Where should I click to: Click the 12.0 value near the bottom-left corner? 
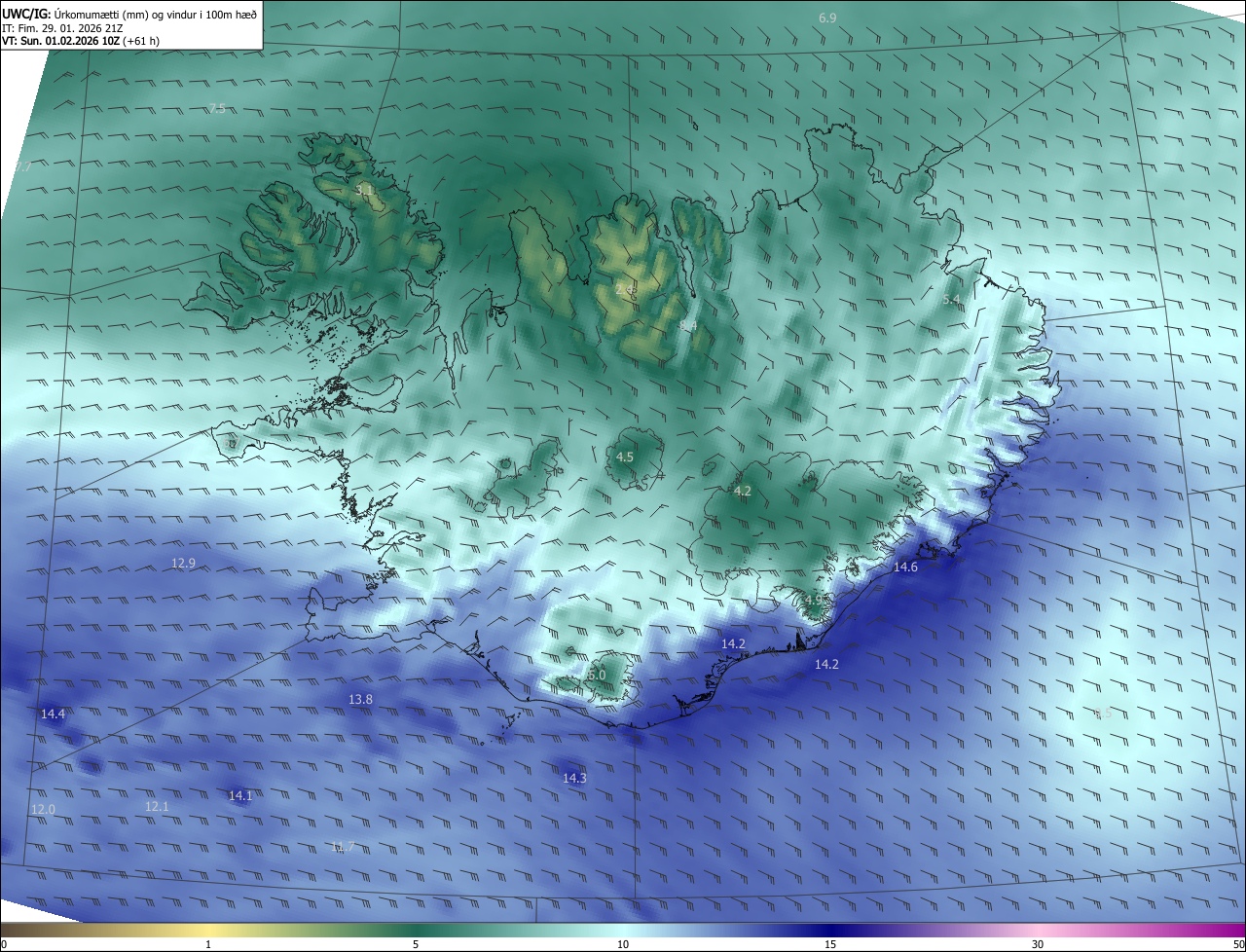click(43, 809)
